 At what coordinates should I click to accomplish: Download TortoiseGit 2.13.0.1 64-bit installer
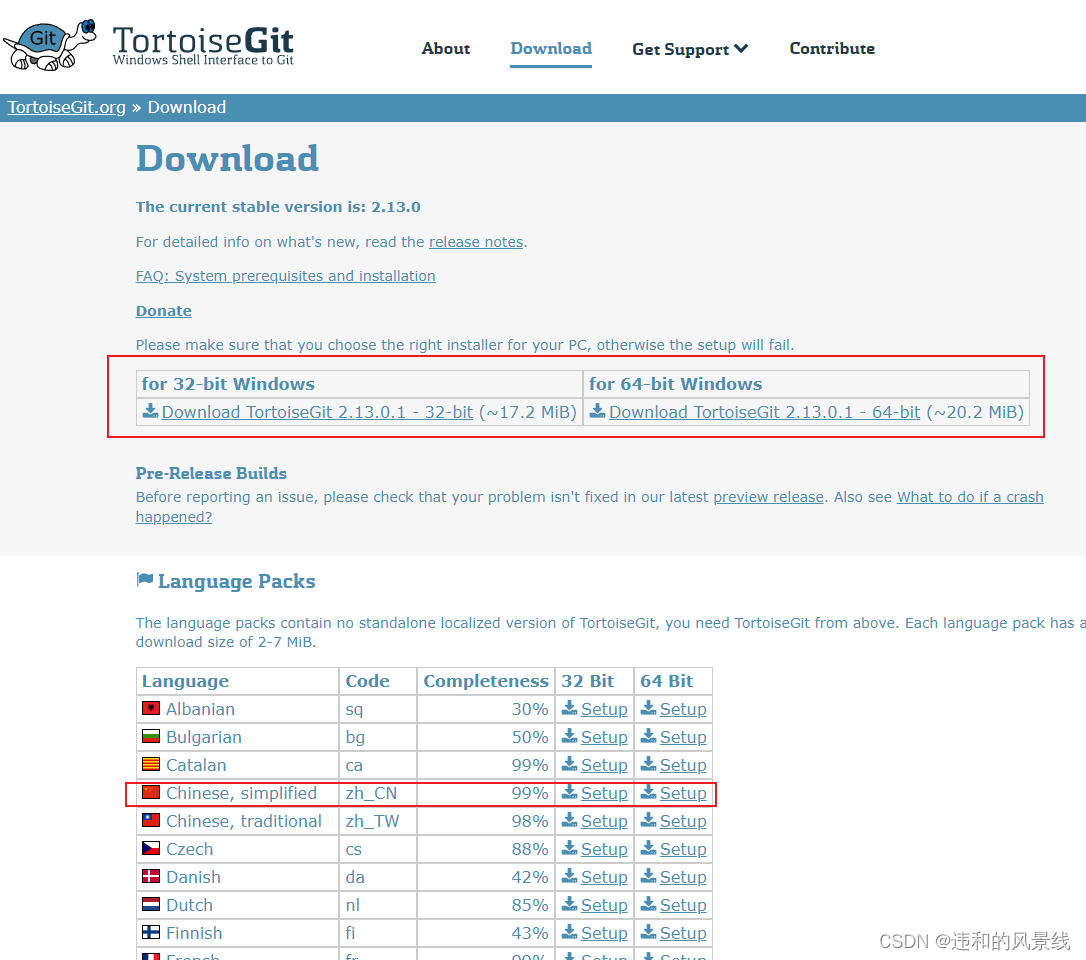(x=764, y=412)
